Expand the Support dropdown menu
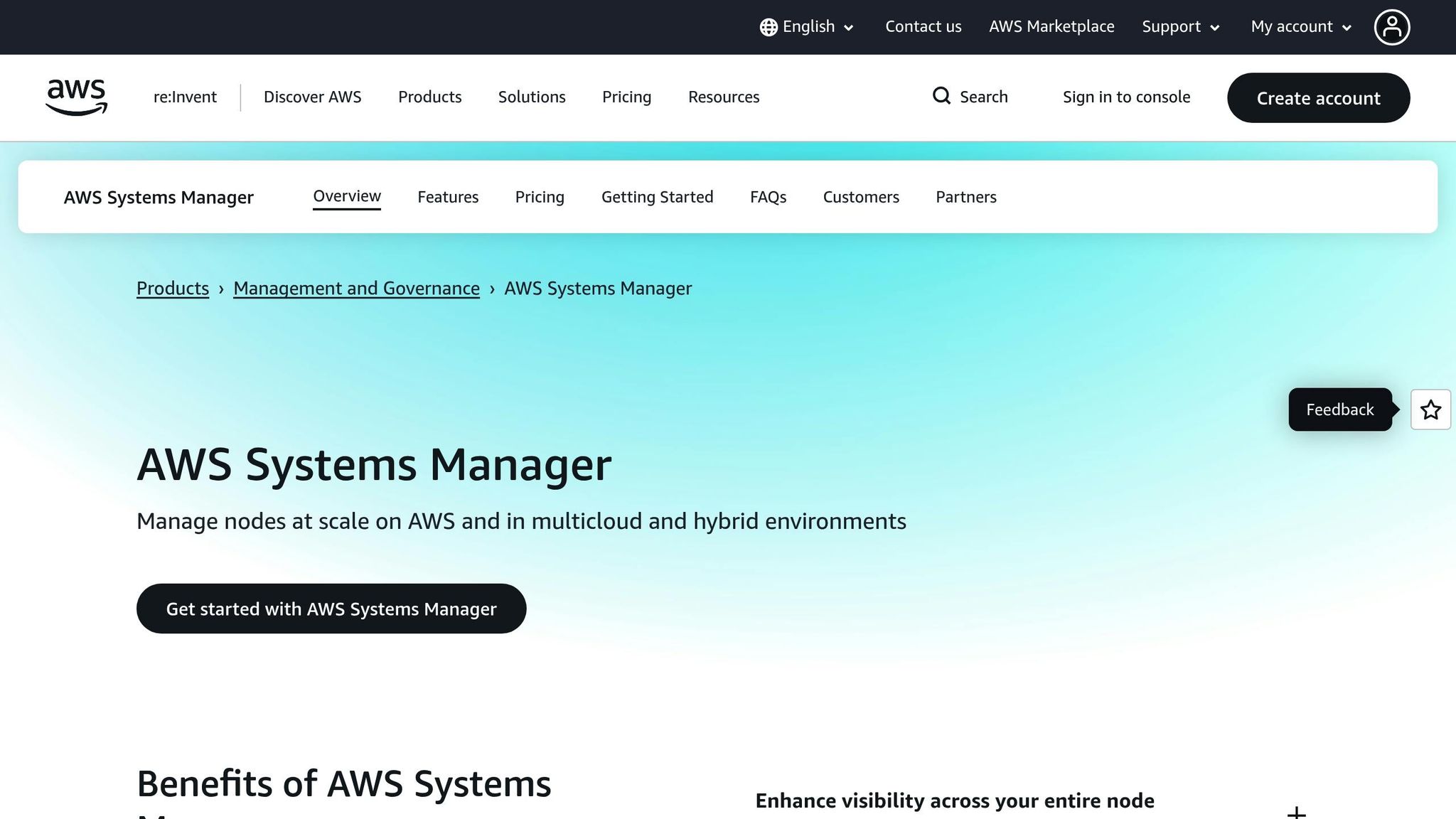The height and width of the screenshot is (819, 1456). point(1179,26)
